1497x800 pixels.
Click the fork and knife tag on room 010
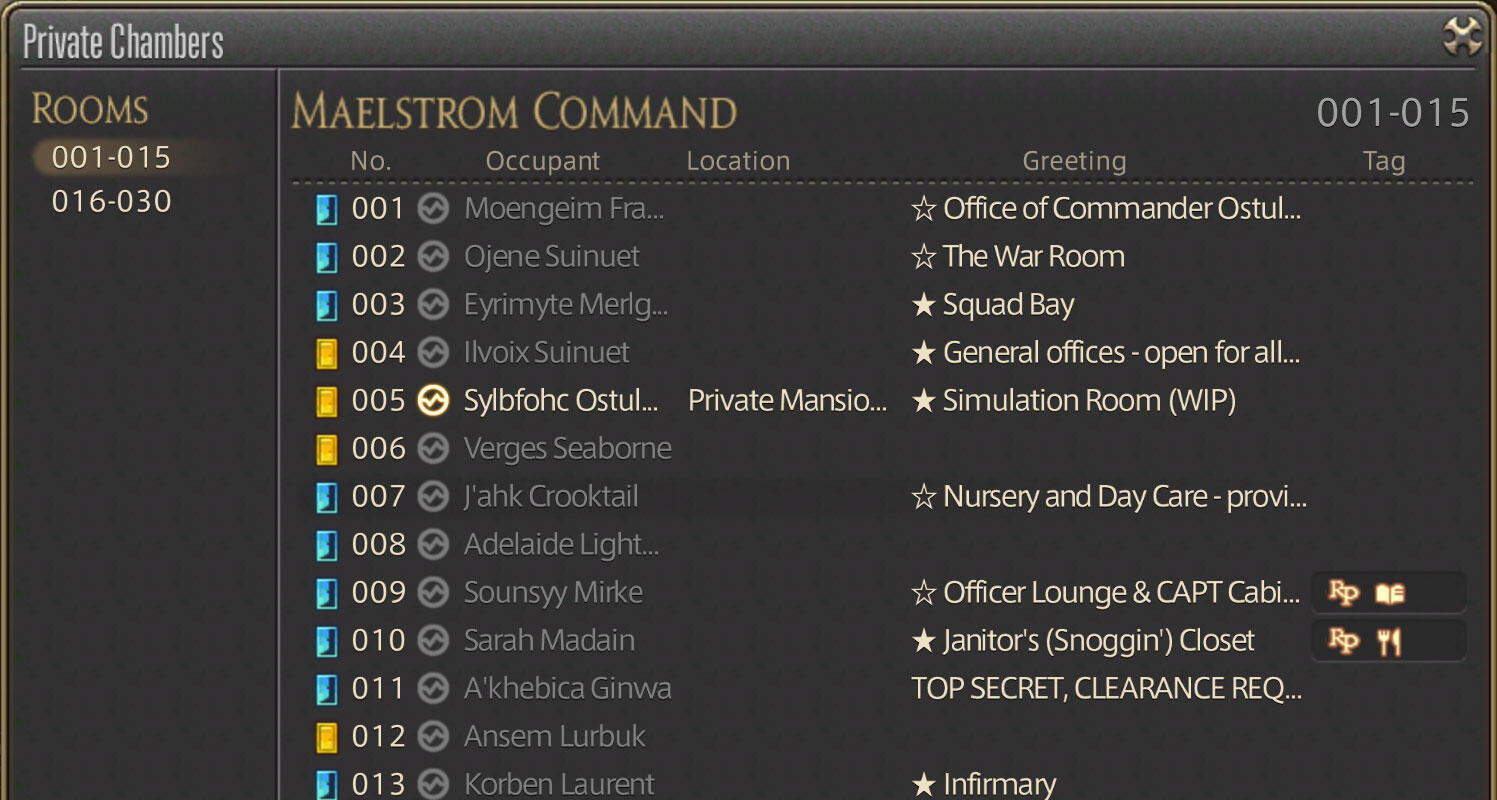[1389, 642]
